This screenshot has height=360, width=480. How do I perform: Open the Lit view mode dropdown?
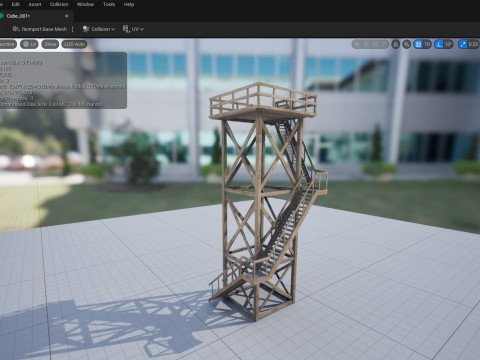(x=29, y=44)
